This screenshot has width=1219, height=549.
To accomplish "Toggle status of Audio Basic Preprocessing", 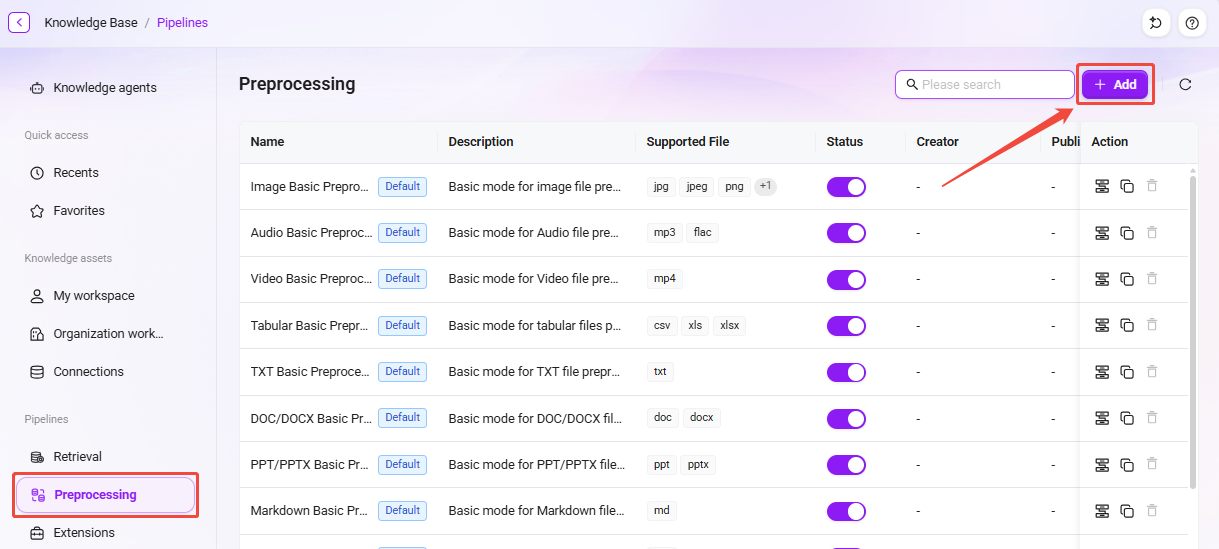I will (x=846, y=233).
